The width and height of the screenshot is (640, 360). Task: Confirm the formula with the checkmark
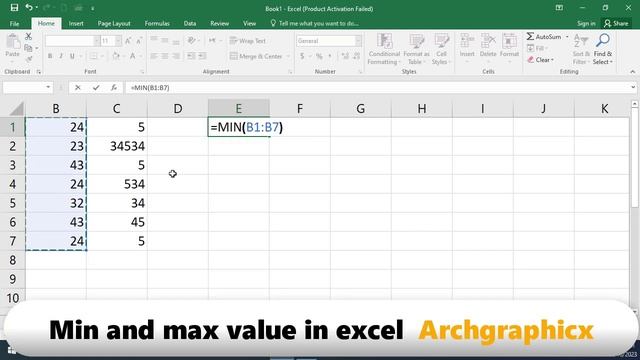point(96,87)
